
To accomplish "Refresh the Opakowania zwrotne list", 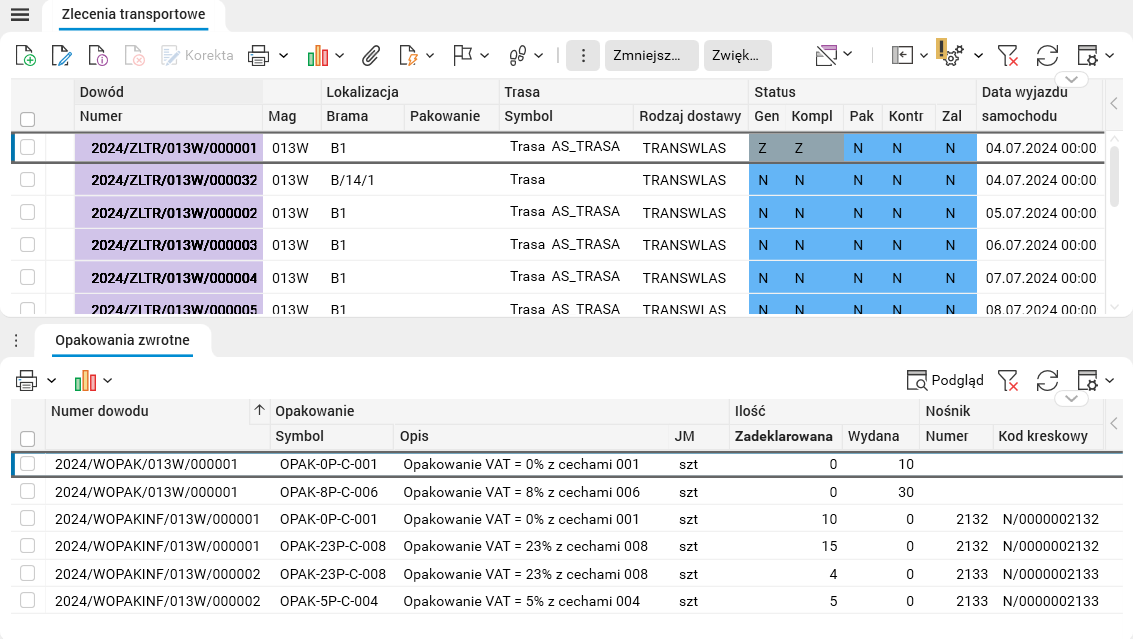I will coord(1047,380).
